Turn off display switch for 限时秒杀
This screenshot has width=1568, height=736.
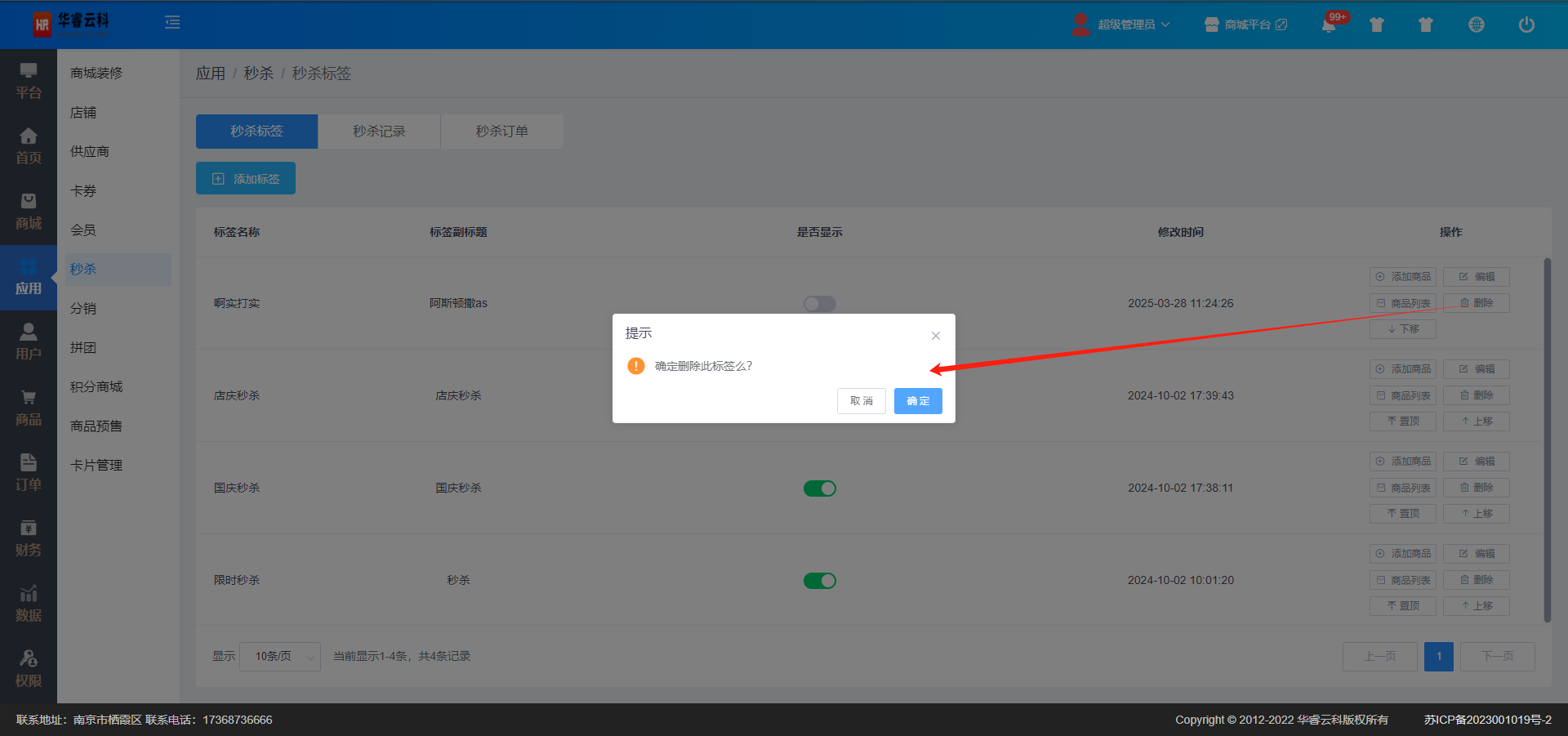pos(819,581)
